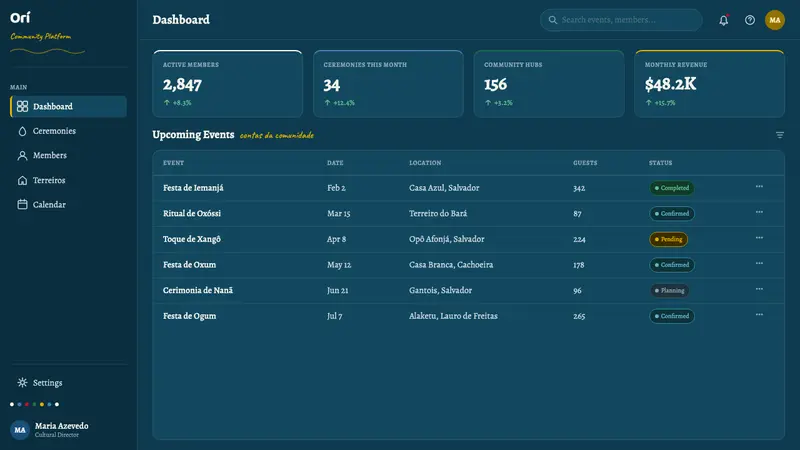Open Calendar page

pyautogui.click(x=68, y=205)
